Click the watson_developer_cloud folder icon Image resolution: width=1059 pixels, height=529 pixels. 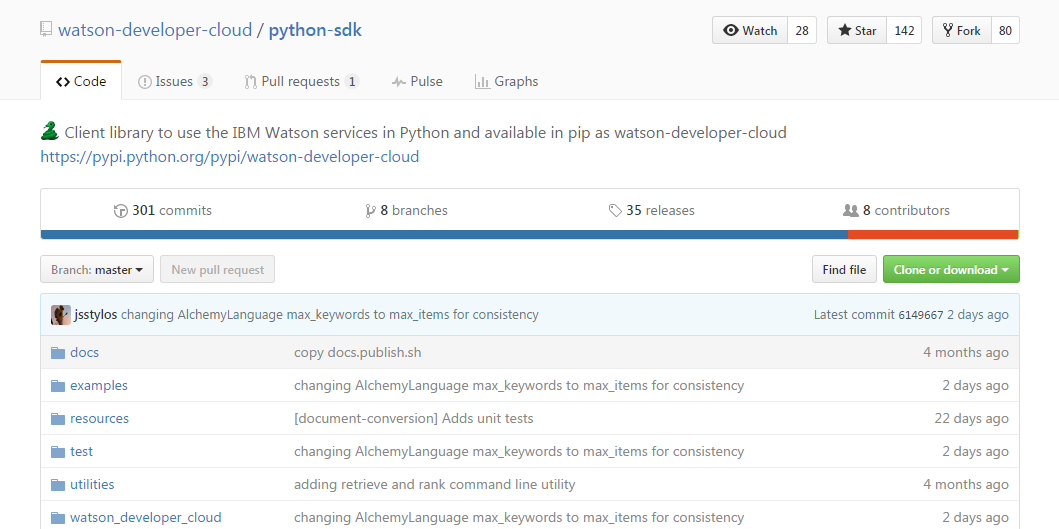pyautogui.click(x=57, y=518)
